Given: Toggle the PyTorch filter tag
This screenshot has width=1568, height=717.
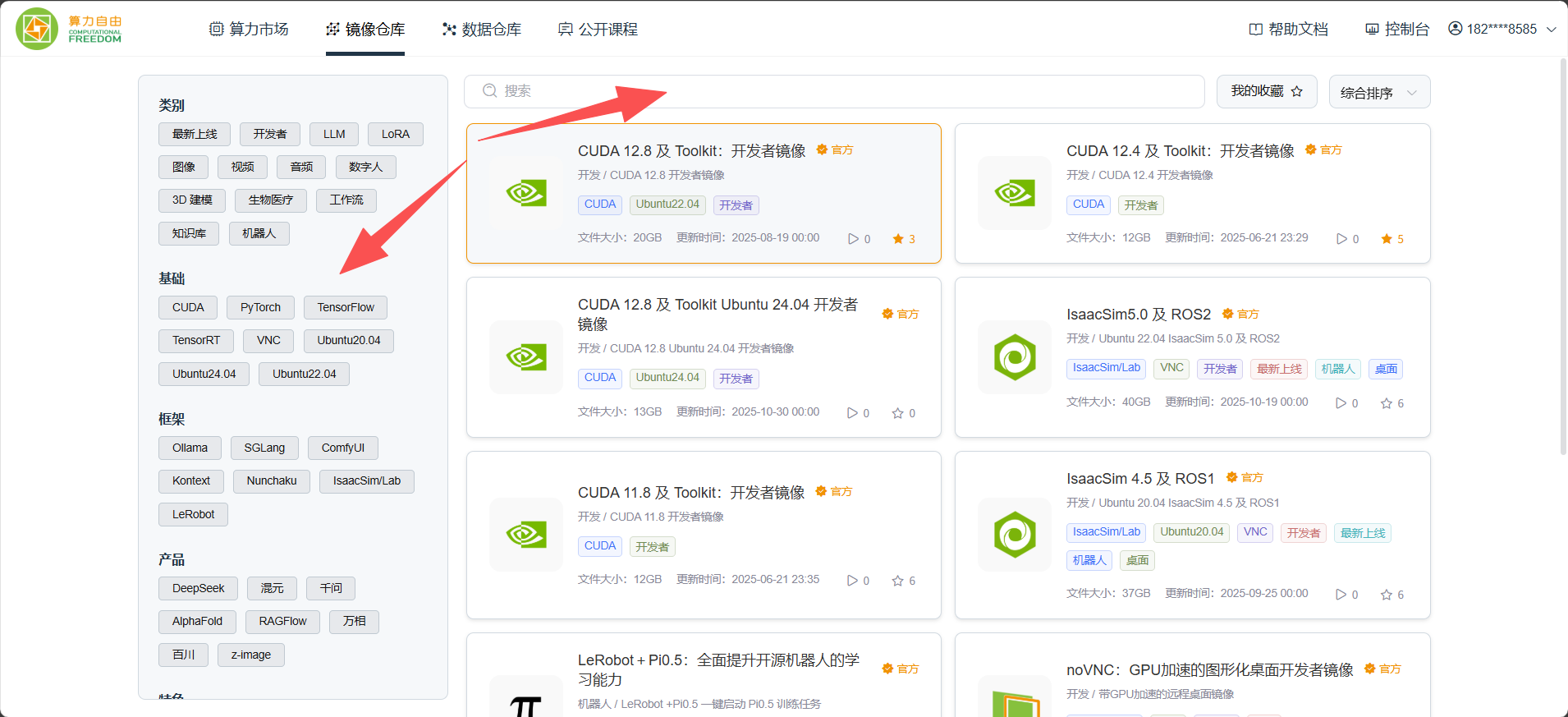Looking at the screenshot, I should click(260, 307).
